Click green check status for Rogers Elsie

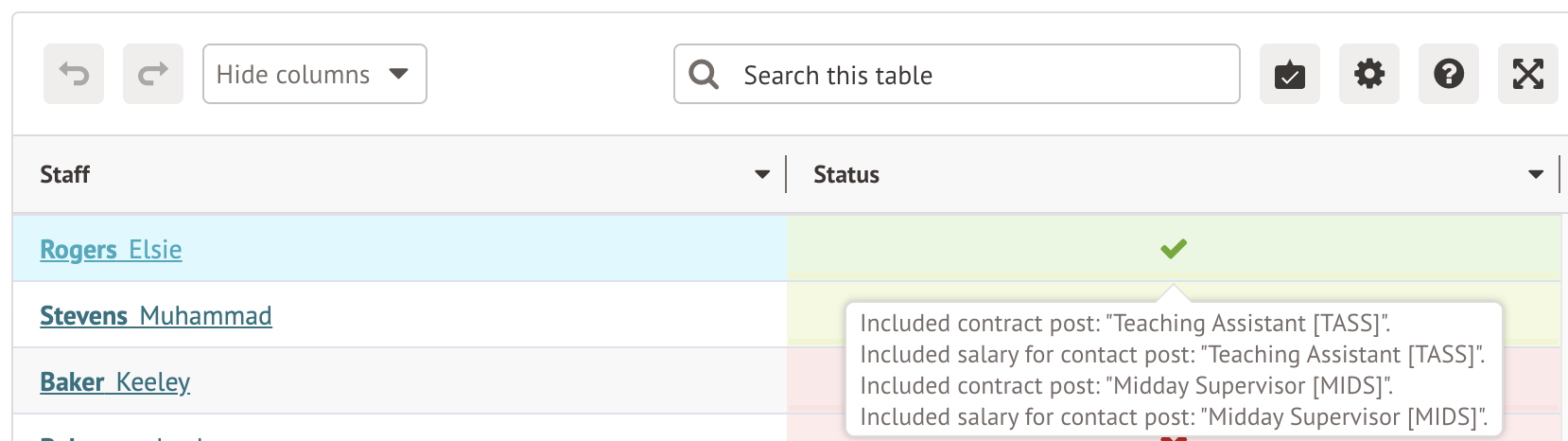(1174, 249)
